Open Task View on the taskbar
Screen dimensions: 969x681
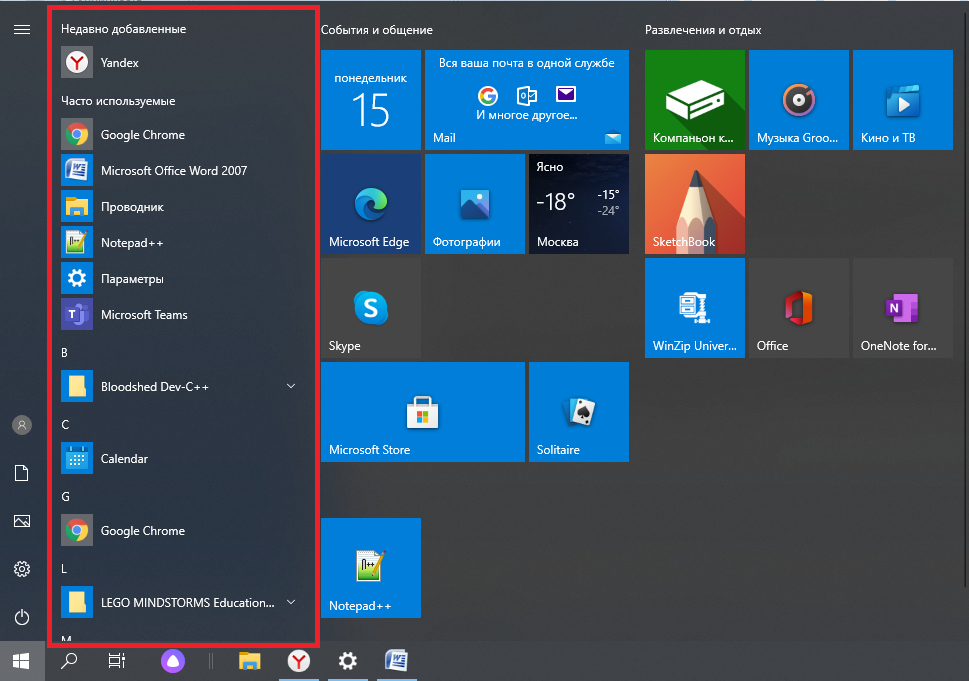coord(117,661)
